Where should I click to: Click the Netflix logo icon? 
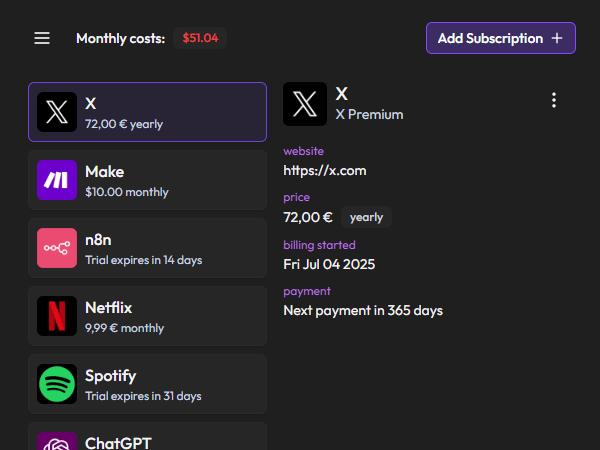tap(57, 316)
